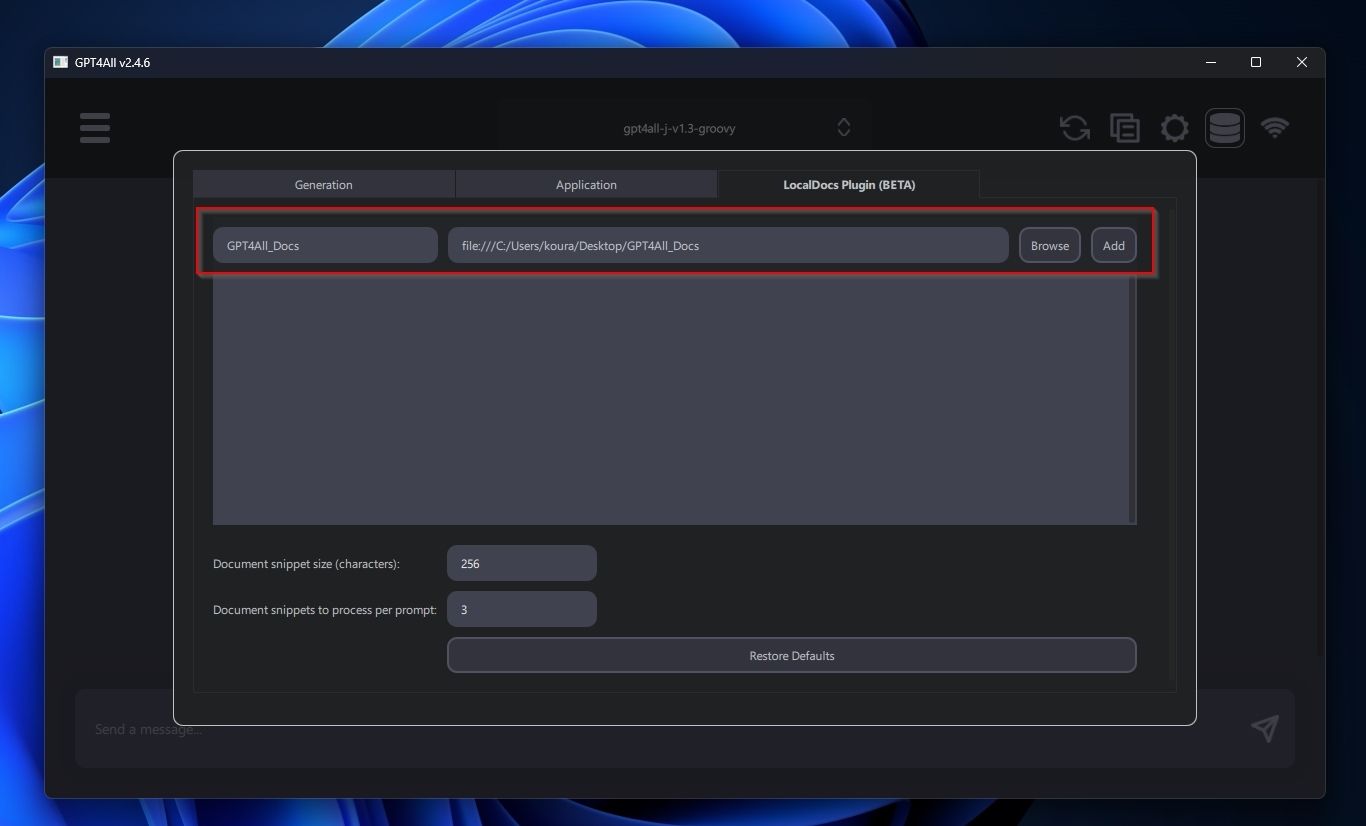Viewport: 1366px width, 826px height.
Task: Click the Browse button for folder path
Action: coord(1049,245)
